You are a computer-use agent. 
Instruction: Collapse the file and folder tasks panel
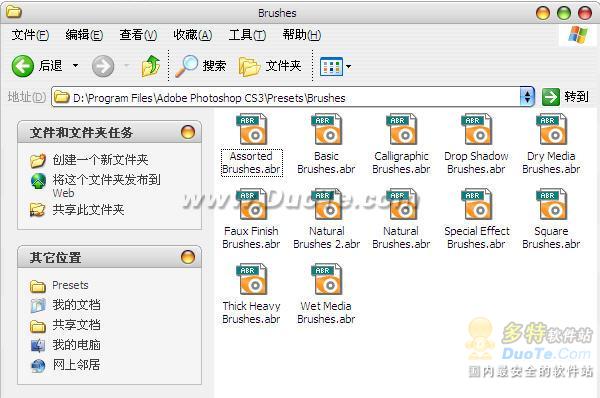(188, 132)
